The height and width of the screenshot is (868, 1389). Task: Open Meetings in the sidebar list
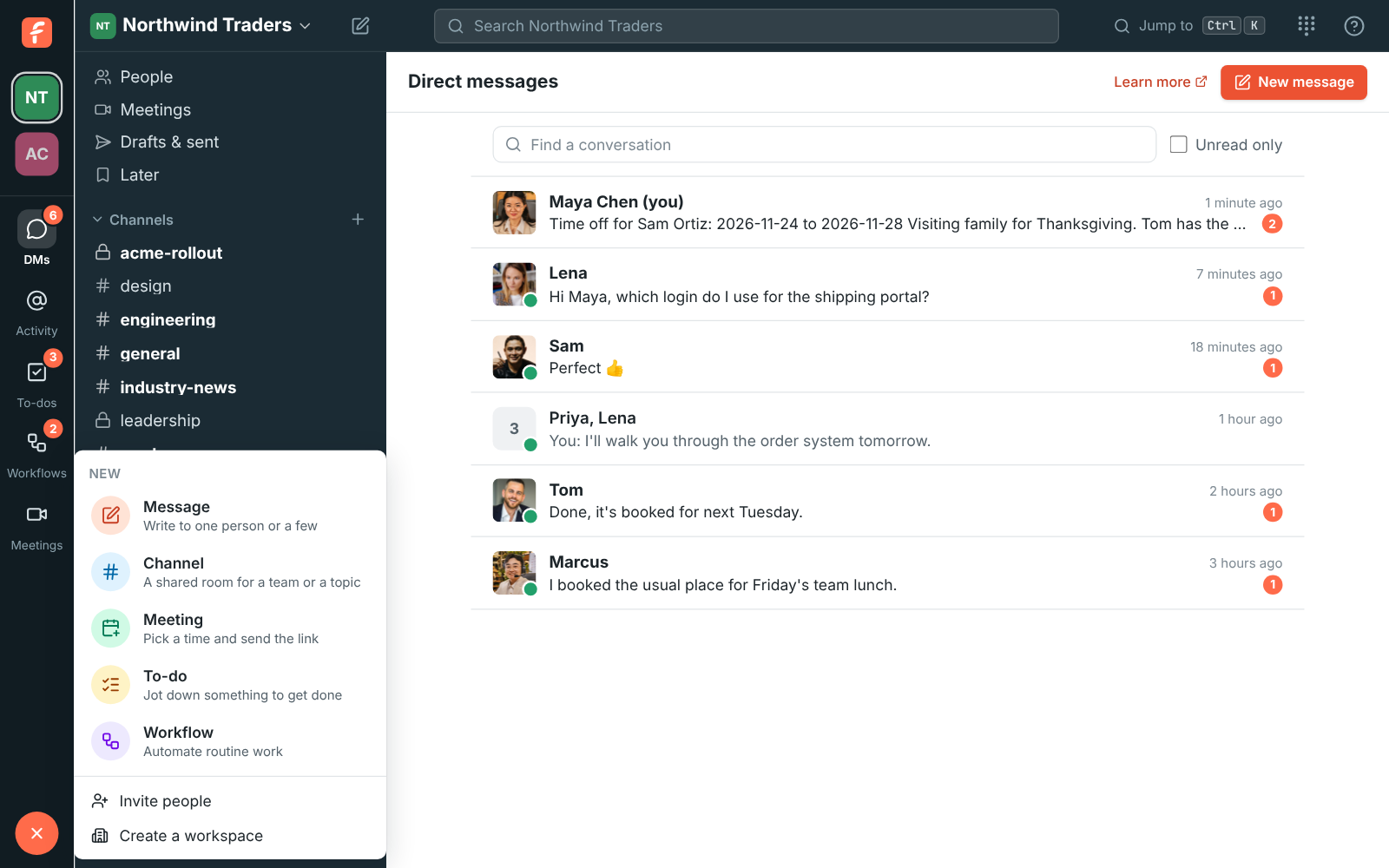click(230, 110)
